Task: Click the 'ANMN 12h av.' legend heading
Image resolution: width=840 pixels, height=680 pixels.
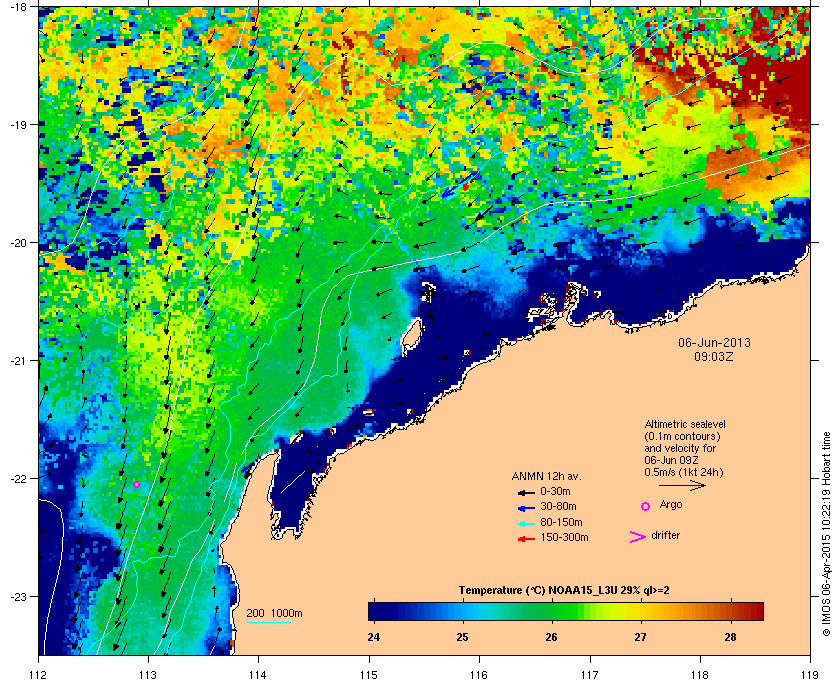Action: (546, 476)
